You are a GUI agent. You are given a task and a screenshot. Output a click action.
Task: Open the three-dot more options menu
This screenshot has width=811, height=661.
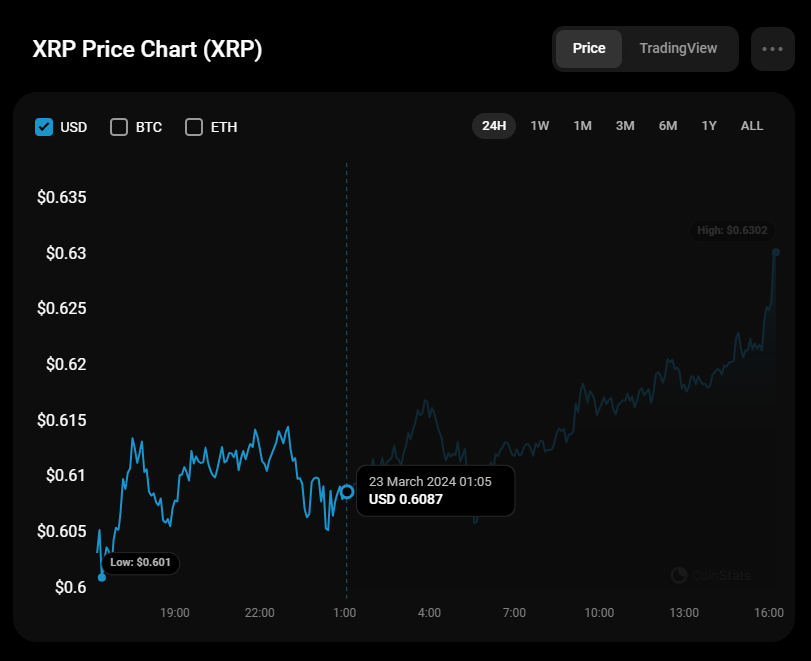coord(772,49)
